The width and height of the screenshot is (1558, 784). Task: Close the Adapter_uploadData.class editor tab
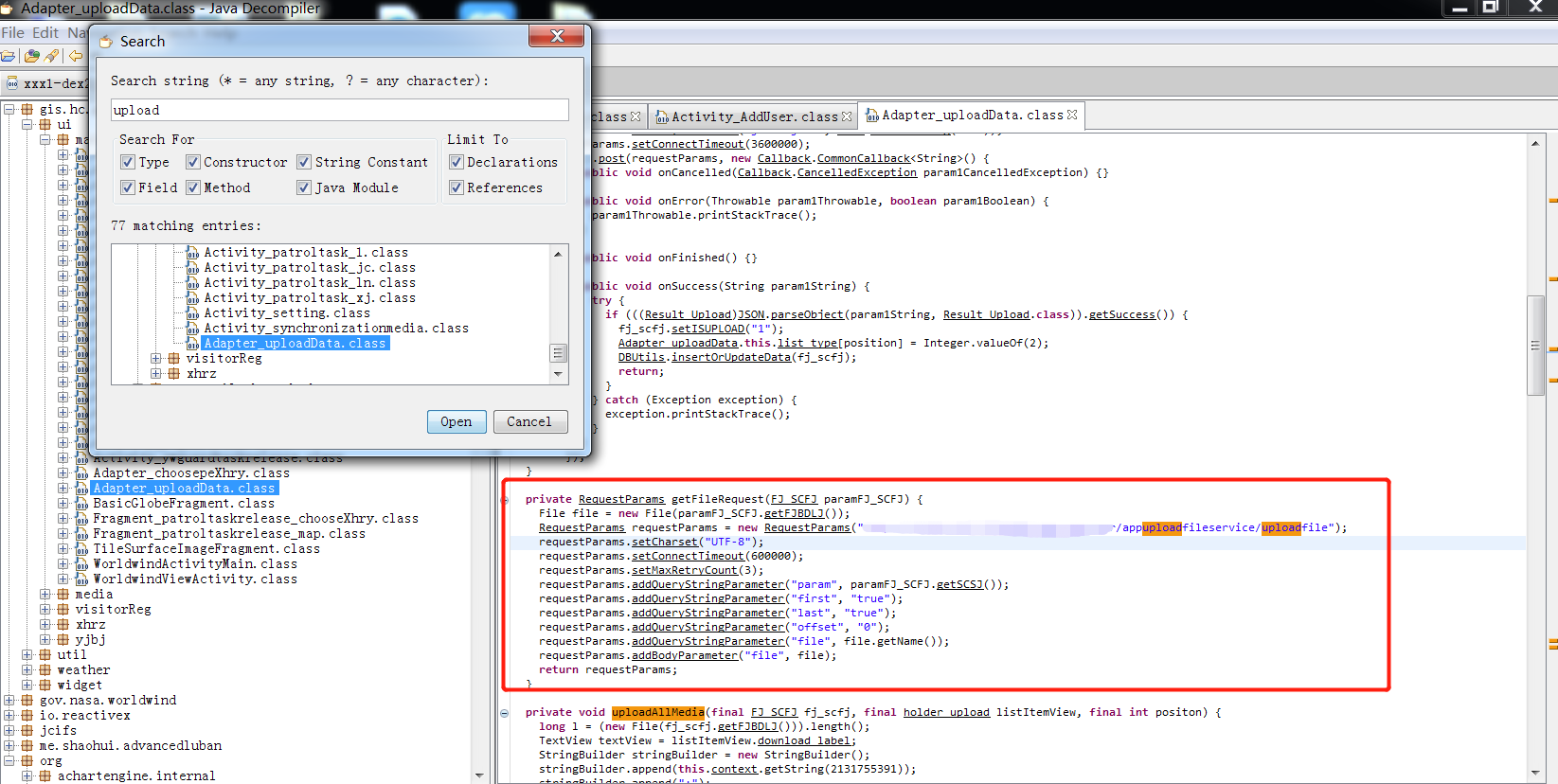pyautogui.click(x=1072, y=115)
